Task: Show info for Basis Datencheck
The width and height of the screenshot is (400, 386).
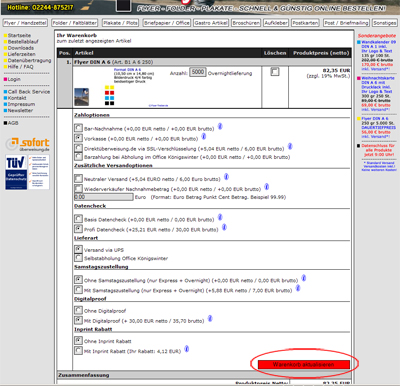Action: pyautogui.click(x=220, y=217)
